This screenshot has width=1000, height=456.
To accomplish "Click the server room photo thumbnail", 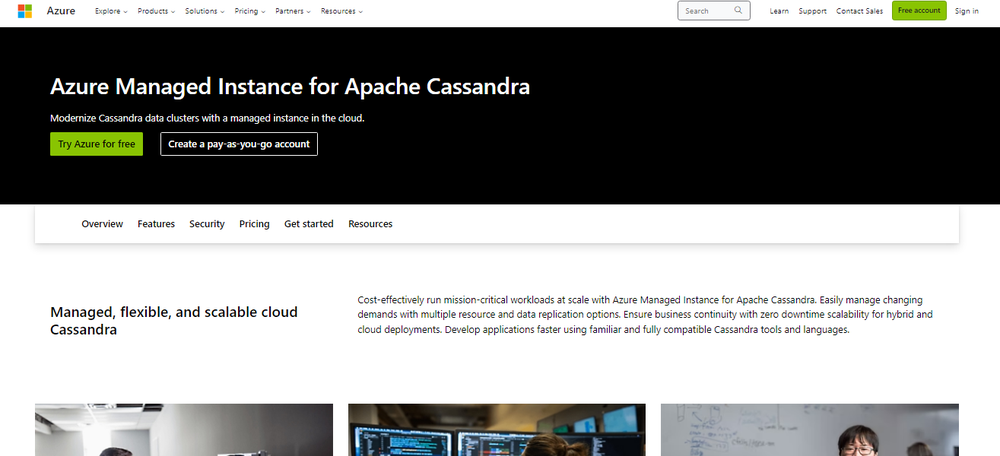I will tap(184, 430).
